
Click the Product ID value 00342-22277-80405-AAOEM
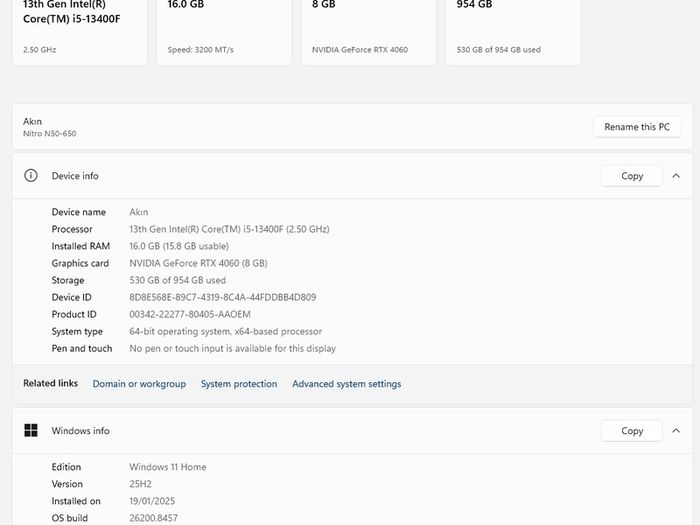point(190,314)
